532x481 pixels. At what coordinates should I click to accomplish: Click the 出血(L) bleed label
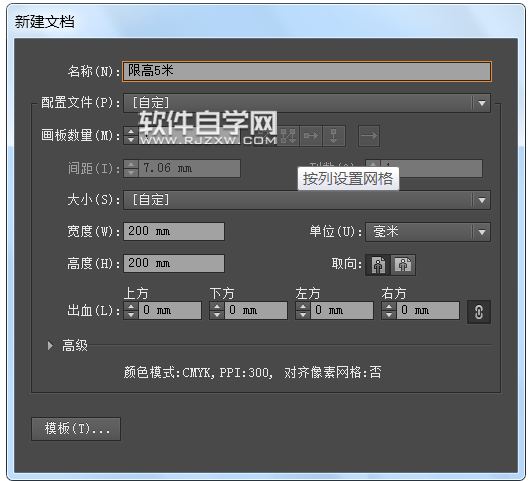click(x=93, y=310)
